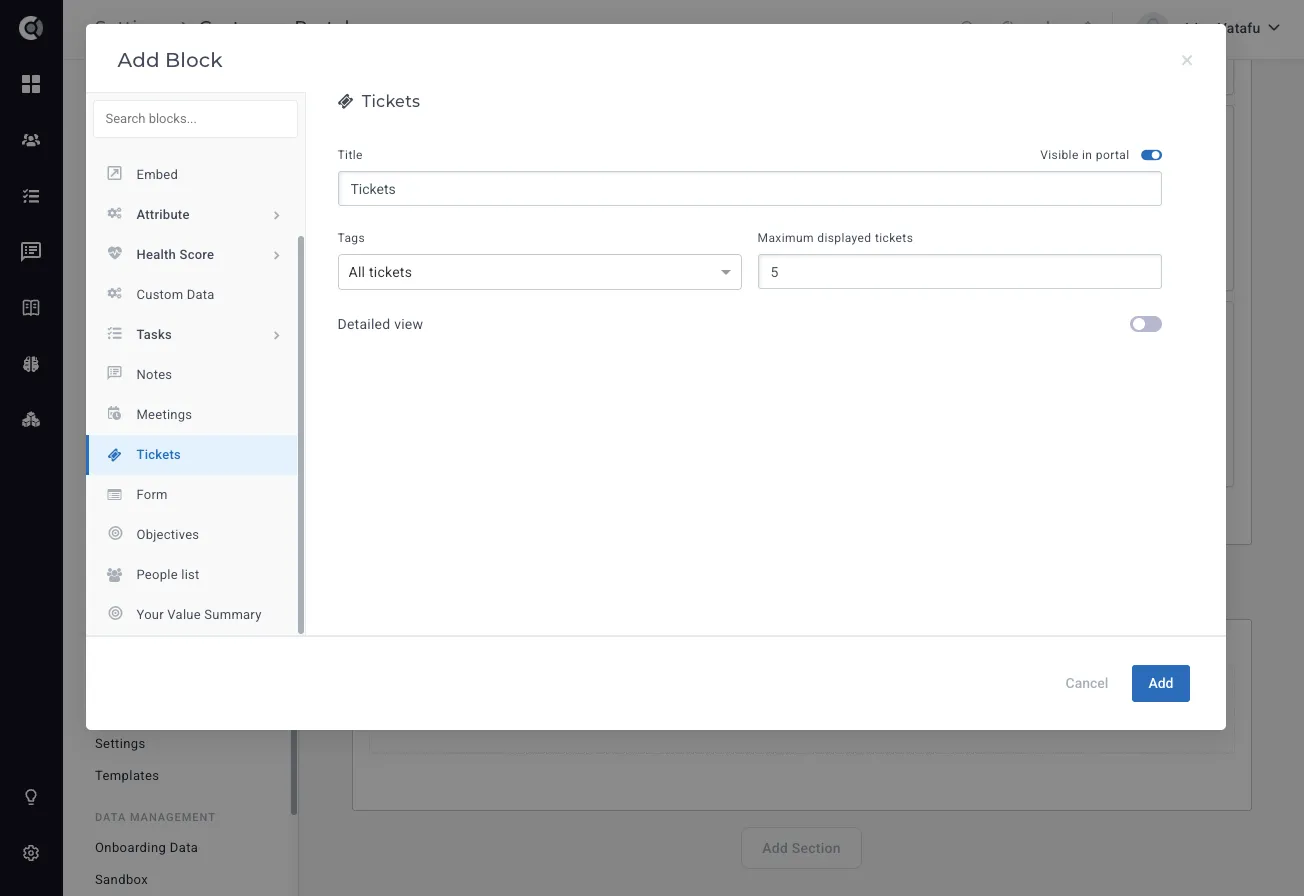Click the Attribute gears icon
Image resolution: width=1304 pixels, height=896 pixels.
(x=115, y=214)
